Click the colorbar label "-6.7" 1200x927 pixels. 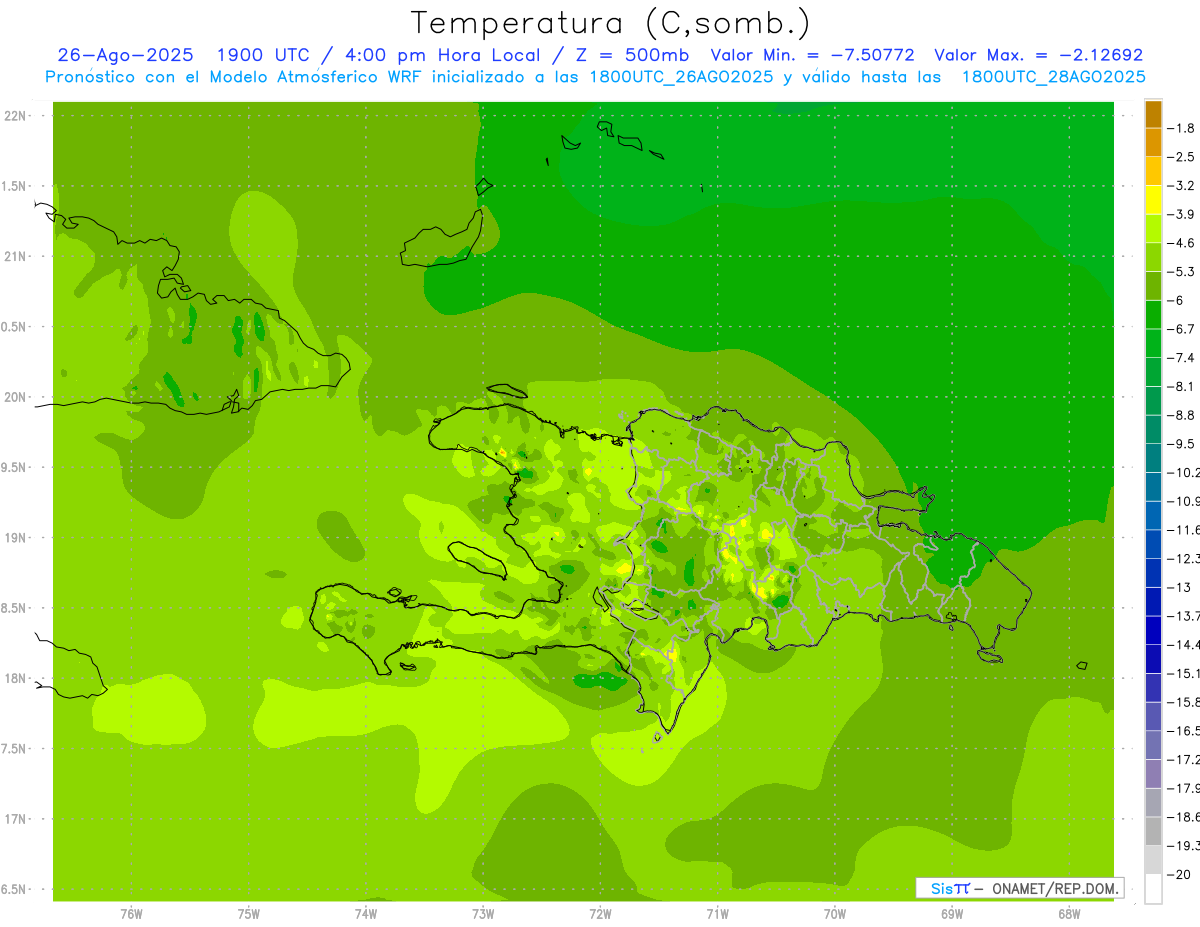coord(1181,329)
